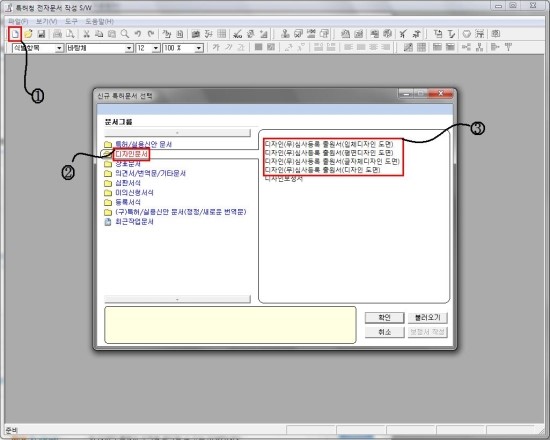Click the 불러오기 button
This screenshot has width=550, height=440.
tap(428, 318)
